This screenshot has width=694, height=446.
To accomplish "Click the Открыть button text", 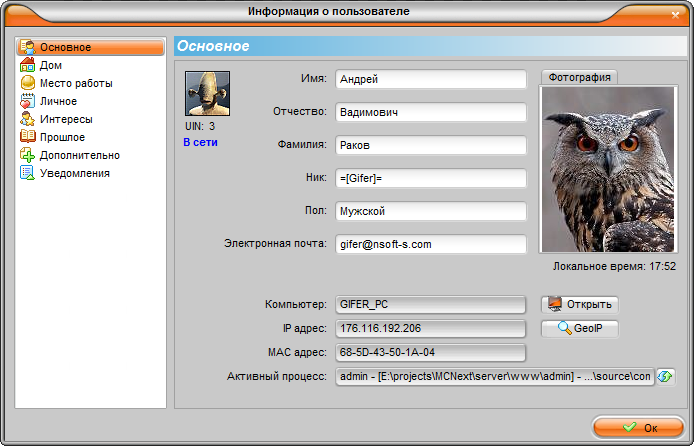I will tap(589, 304).
